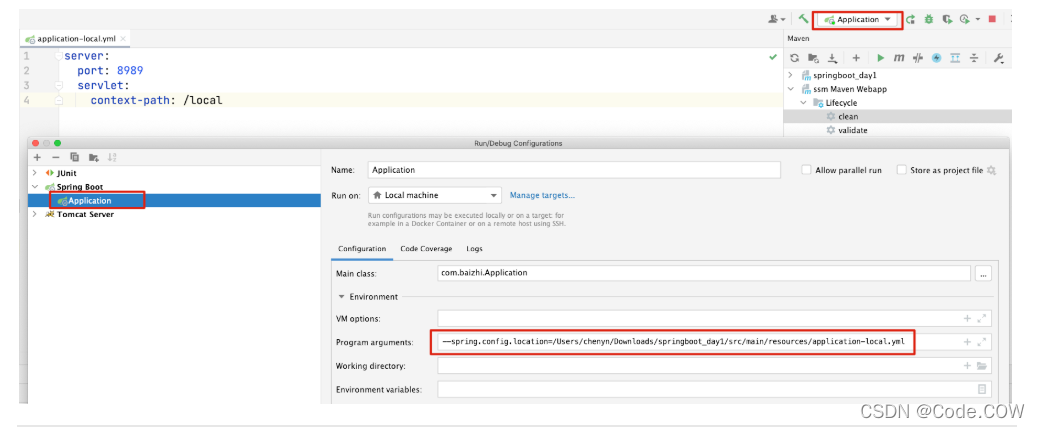Switch to the Logs tab
This screenshot has height=428, width=1040.
pos(474,249)
